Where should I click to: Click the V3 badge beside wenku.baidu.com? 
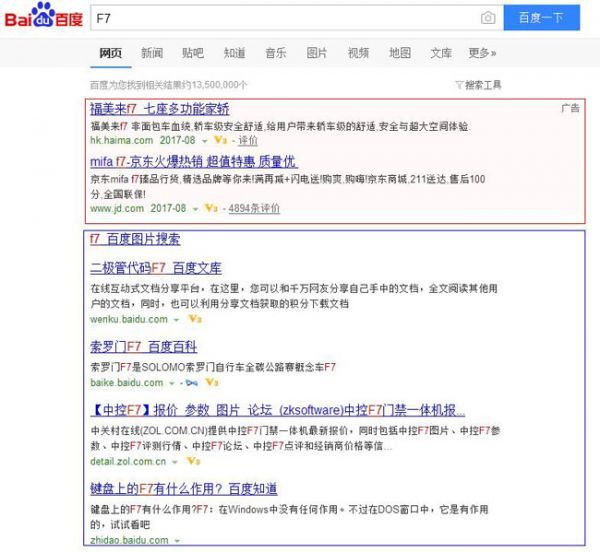click(x=195, y=319)
